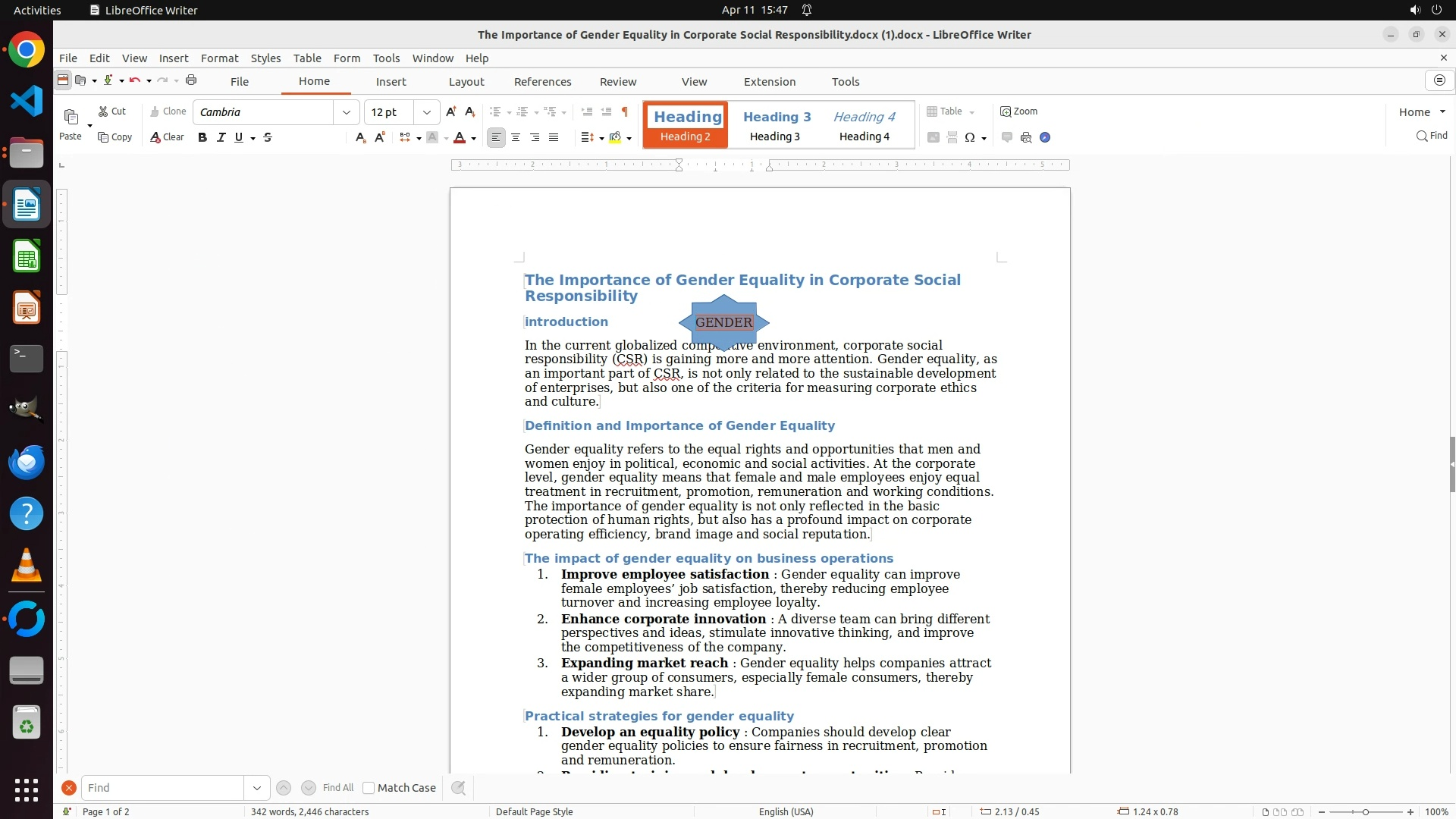Click inside the Find text field
This screenshot has height=819, width=1456.
162,788
